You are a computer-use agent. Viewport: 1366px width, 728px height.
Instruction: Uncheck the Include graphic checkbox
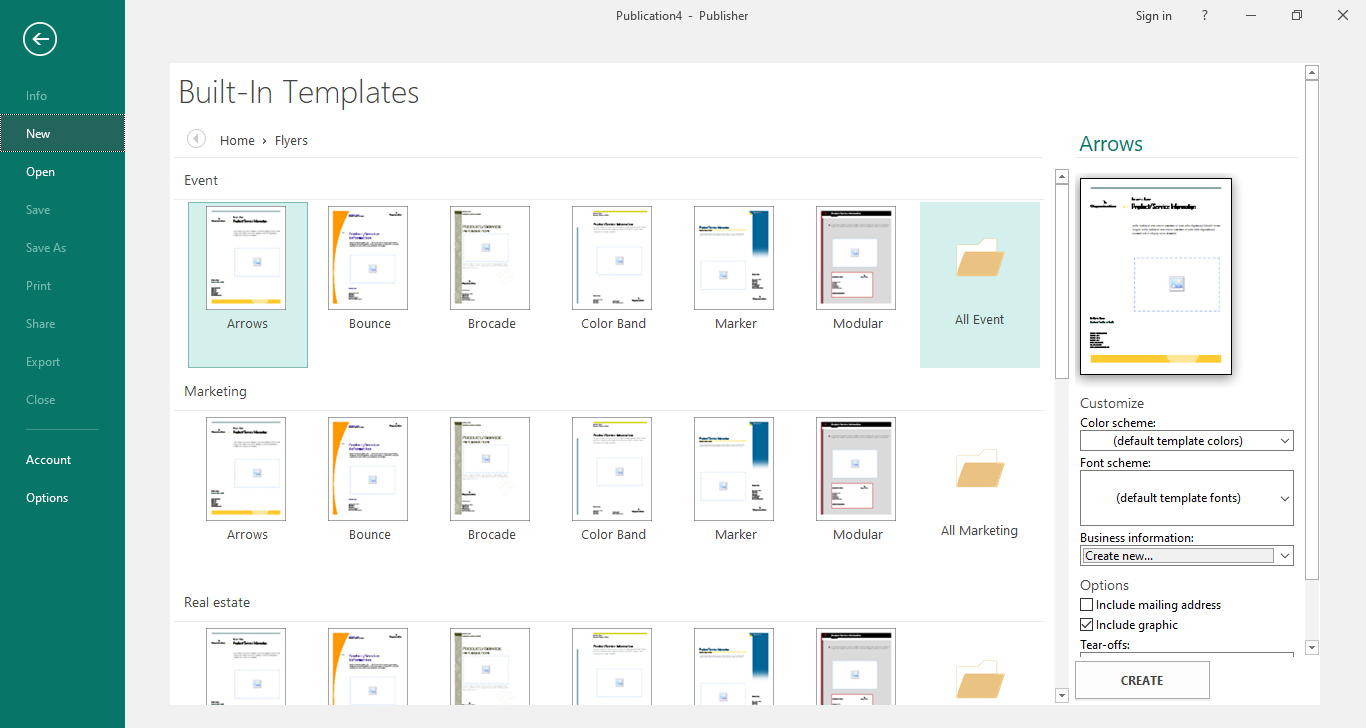click(1087, 625)
